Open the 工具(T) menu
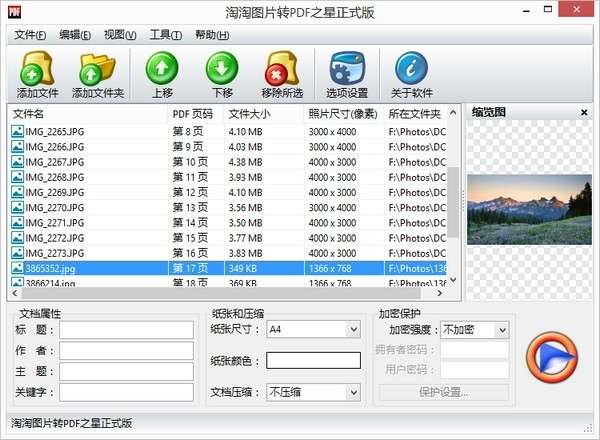 (166, 35)
